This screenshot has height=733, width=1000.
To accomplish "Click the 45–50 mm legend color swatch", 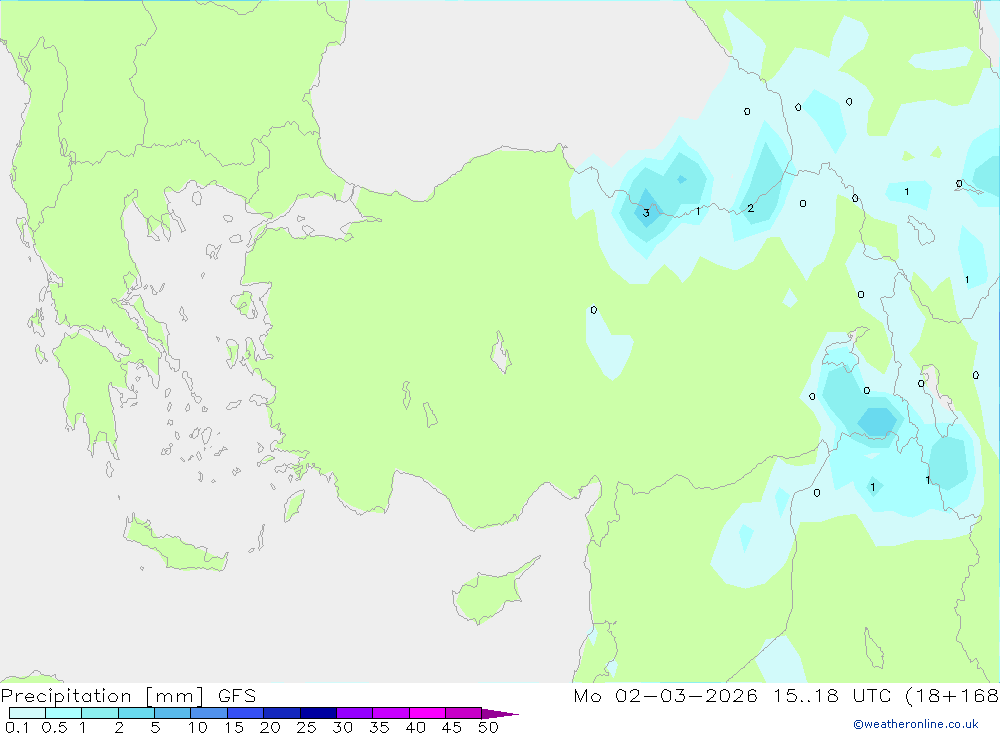I will 464,713.
